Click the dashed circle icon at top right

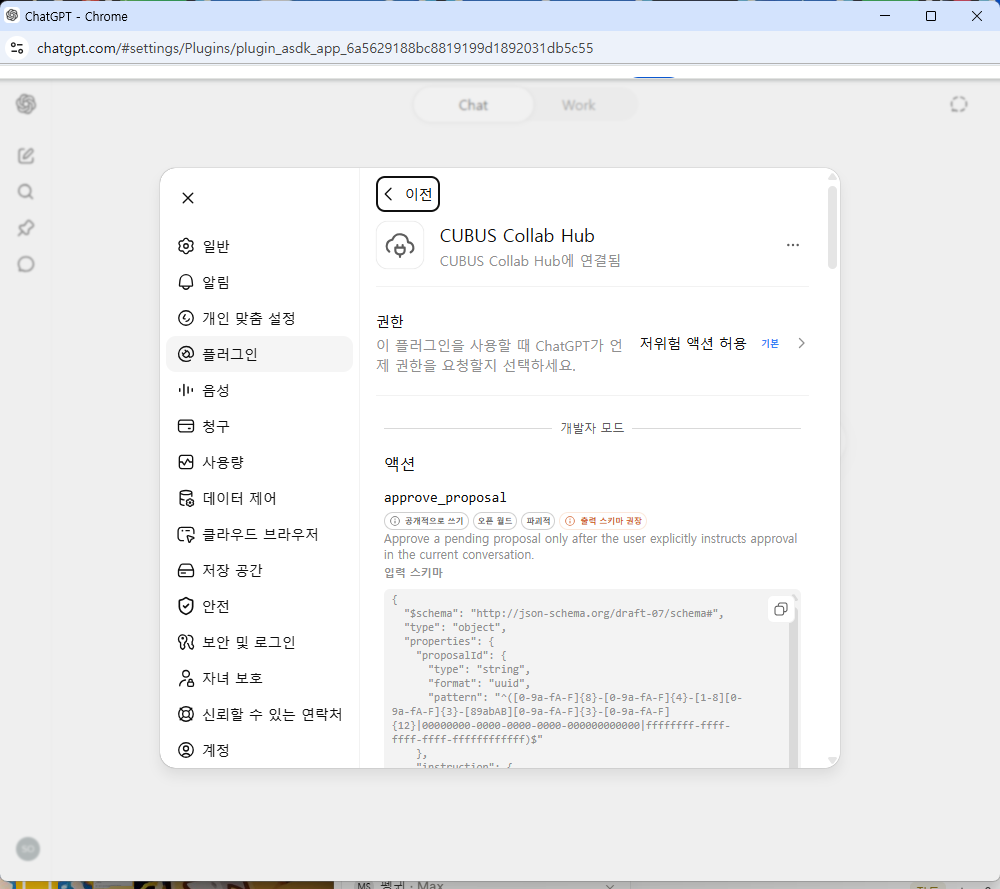[959, 105]
